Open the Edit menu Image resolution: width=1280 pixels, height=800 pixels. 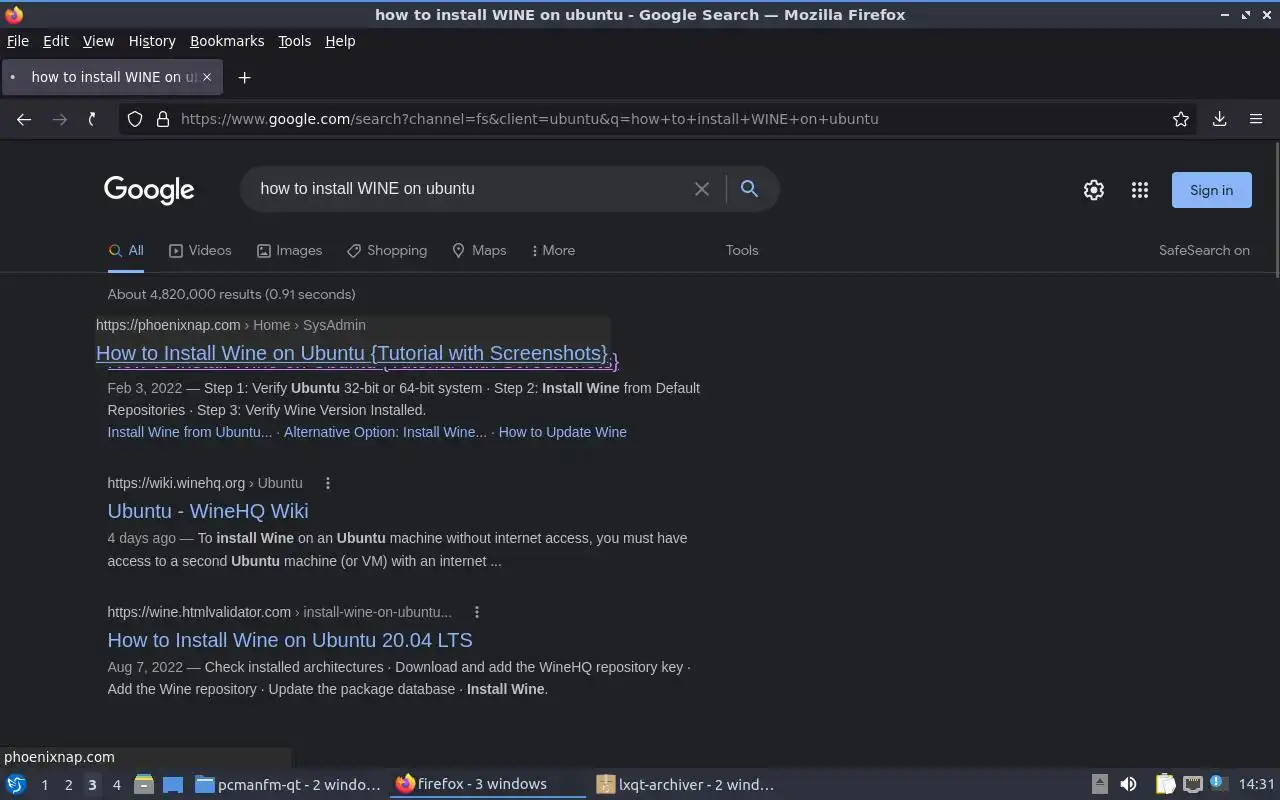pyautogui.click(x=56, y=41)
